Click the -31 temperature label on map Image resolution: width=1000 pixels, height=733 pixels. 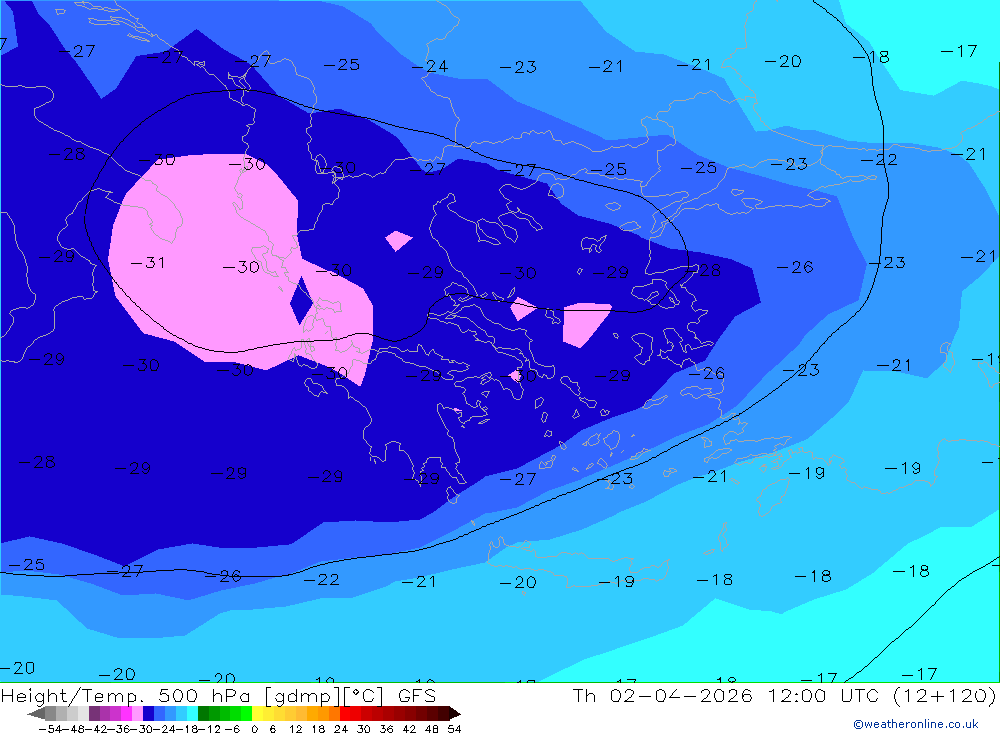coord(148,262)
